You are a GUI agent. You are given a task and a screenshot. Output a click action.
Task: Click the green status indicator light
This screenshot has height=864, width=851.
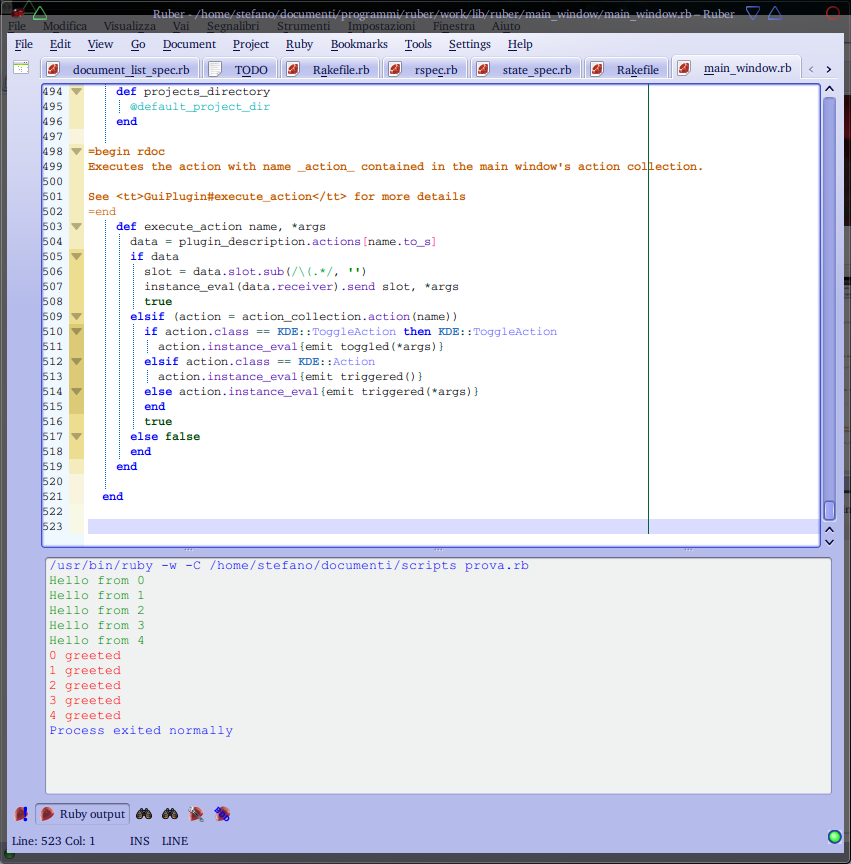coord(834,836)
